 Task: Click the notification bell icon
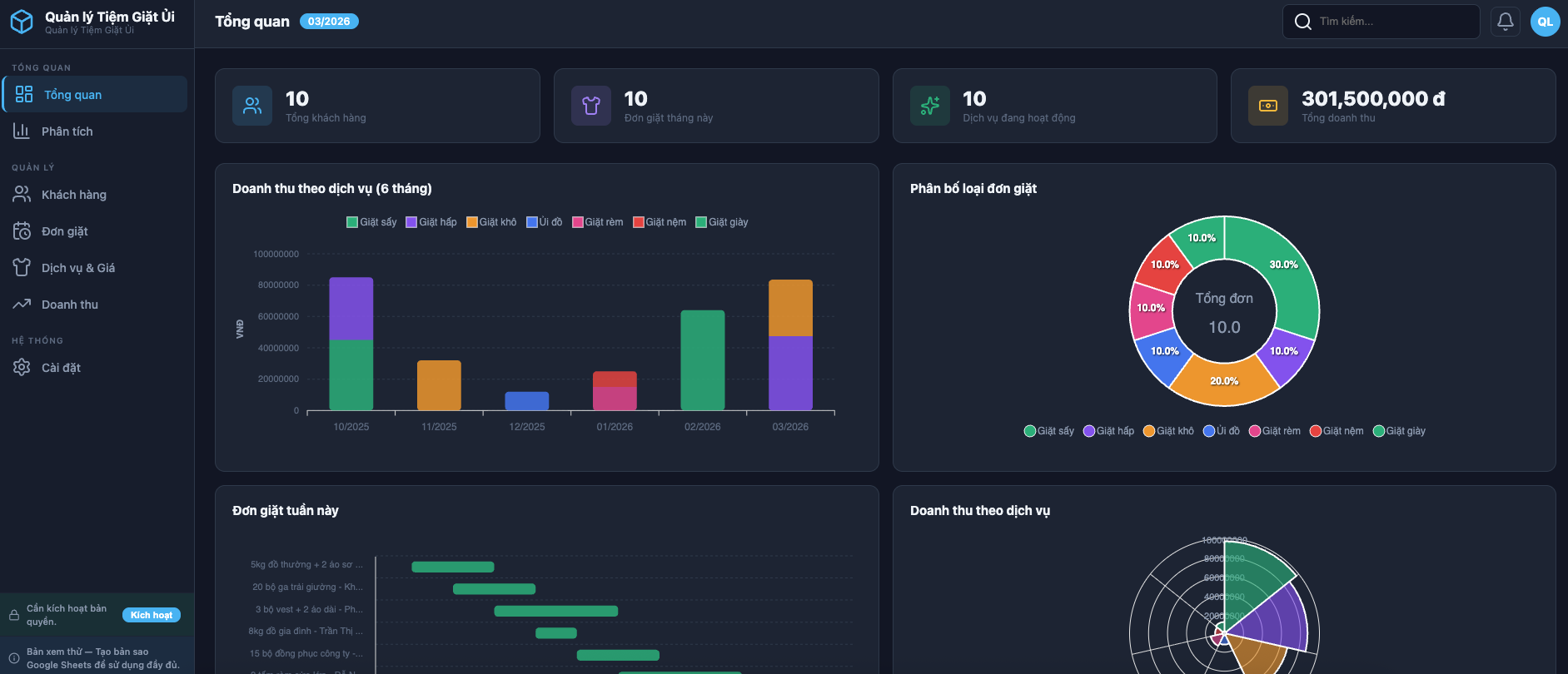coord(1505,22)
